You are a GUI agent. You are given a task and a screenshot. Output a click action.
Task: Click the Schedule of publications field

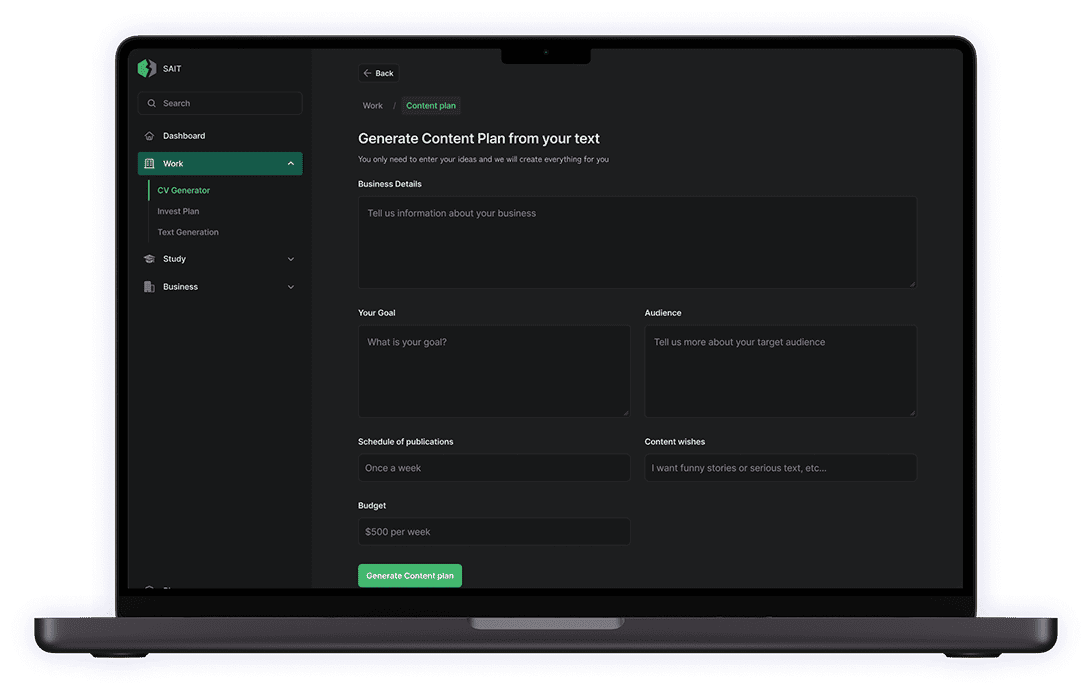click(494, 468)
